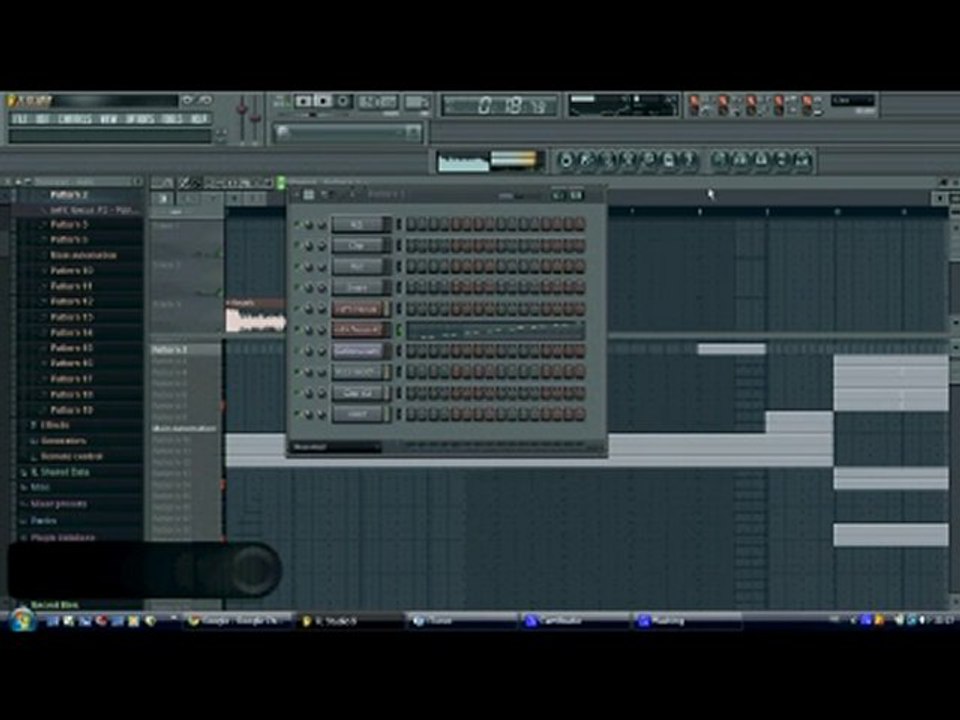Click the oscilloscope display
This screenshot has height=720, width=960.
[x=463, y=162]
